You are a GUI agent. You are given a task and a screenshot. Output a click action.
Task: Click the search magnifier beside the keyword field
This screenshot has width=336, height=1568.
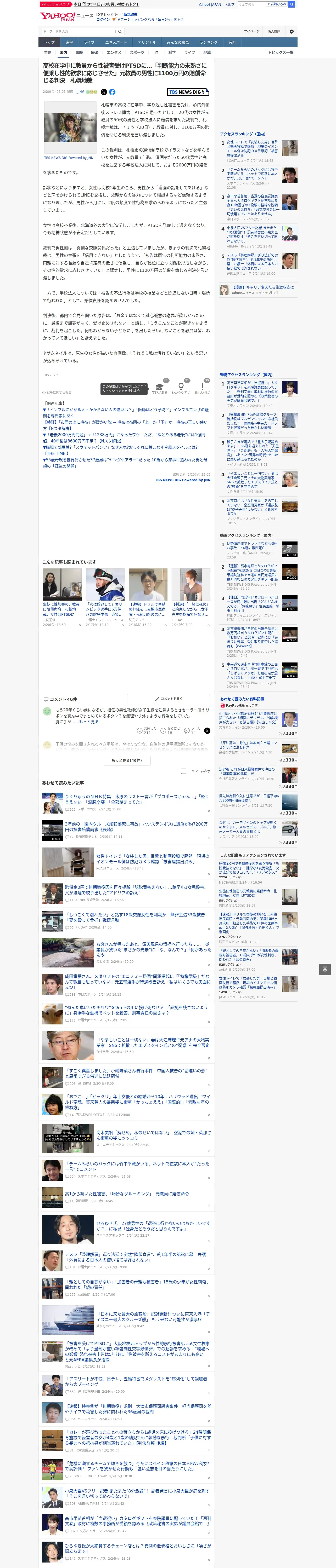pos(120,32)
